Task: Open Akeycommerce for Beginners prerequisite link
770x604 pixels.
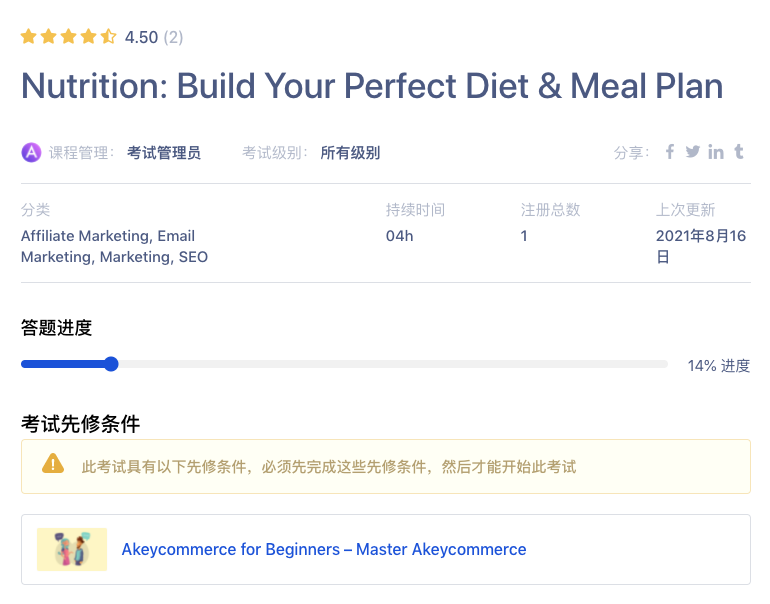Action: coord(323,549)
